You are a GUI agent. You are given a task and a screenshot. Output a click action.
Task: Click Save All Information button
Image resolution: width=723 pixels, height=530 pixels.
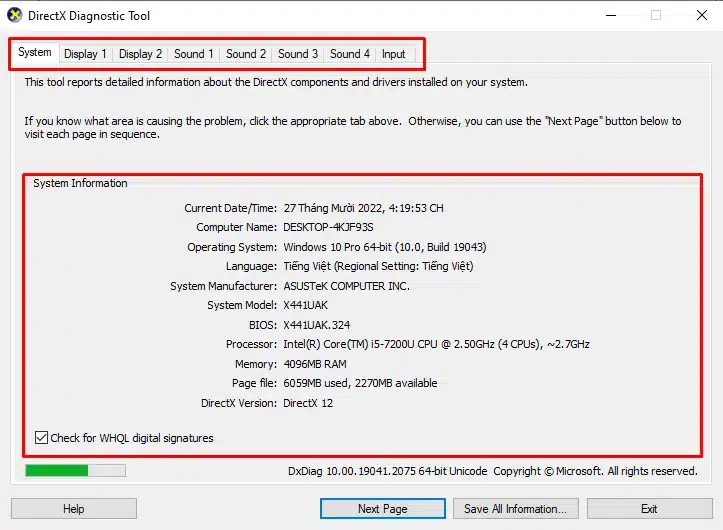tap(516, 509)
